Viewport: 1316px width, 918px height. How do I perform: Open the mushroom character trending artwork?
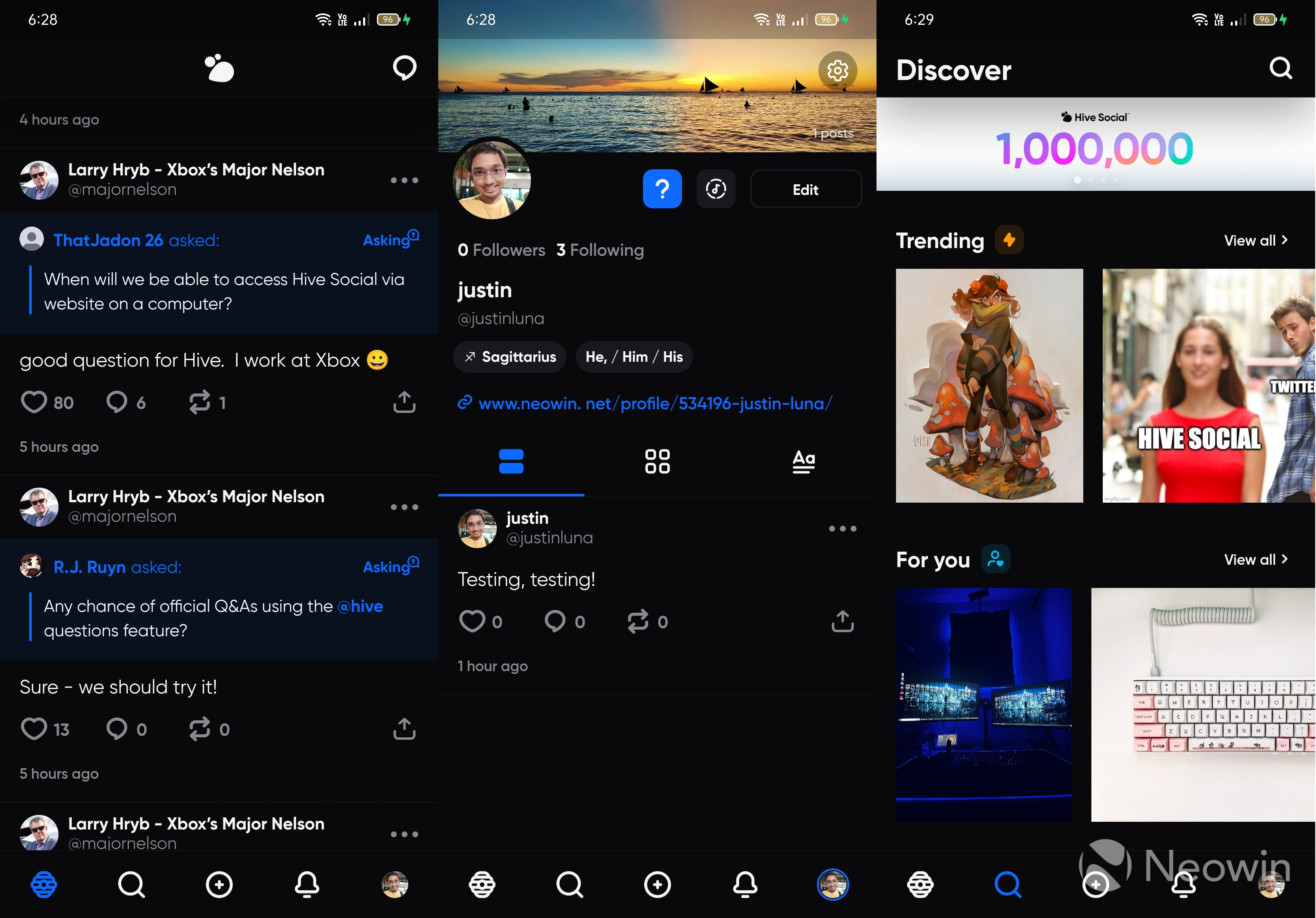coord(989,386)
